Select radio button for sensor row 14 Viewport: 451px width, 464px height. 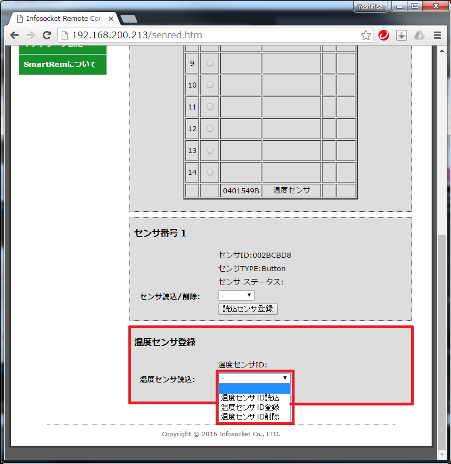coord(210,172)
